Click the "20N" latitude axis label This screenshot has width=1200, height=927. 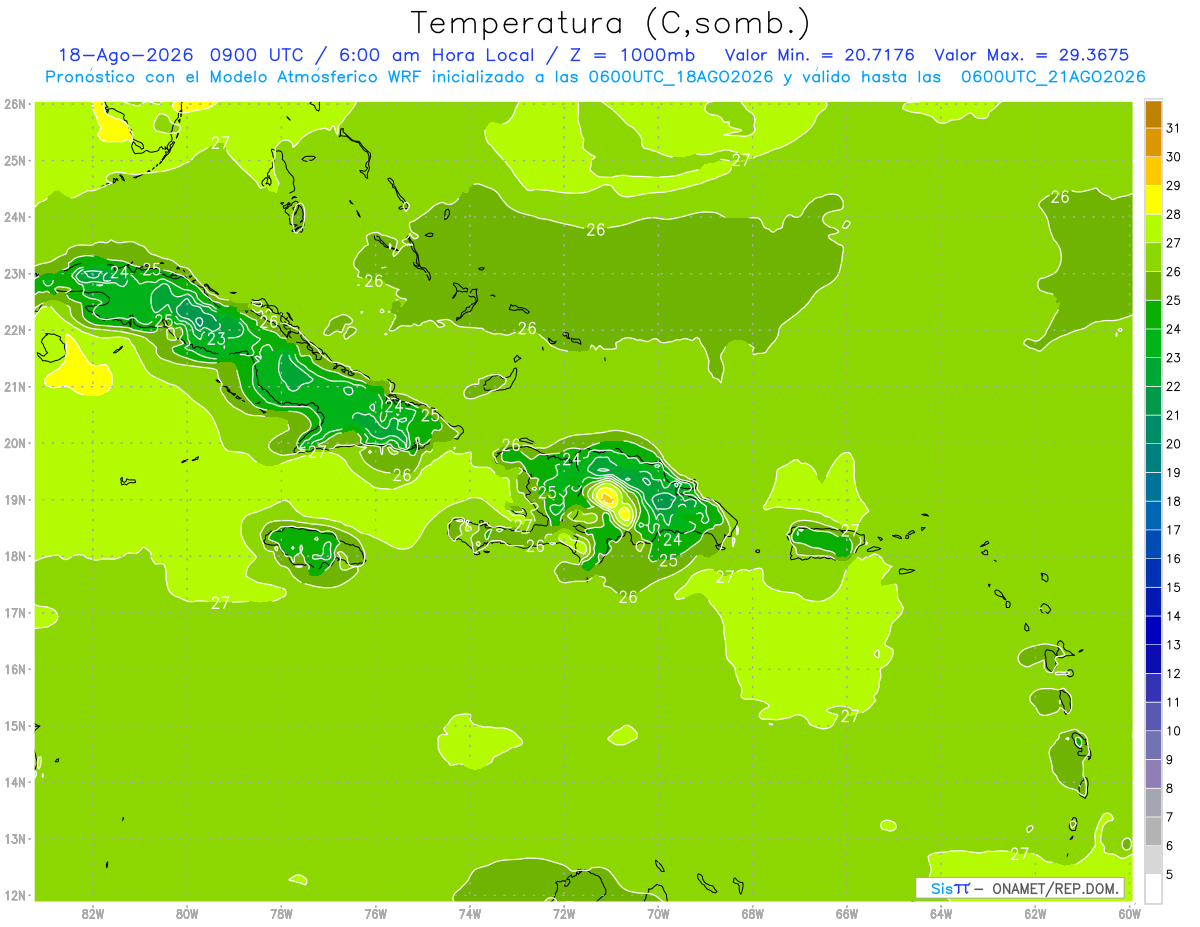coord(15,443)
